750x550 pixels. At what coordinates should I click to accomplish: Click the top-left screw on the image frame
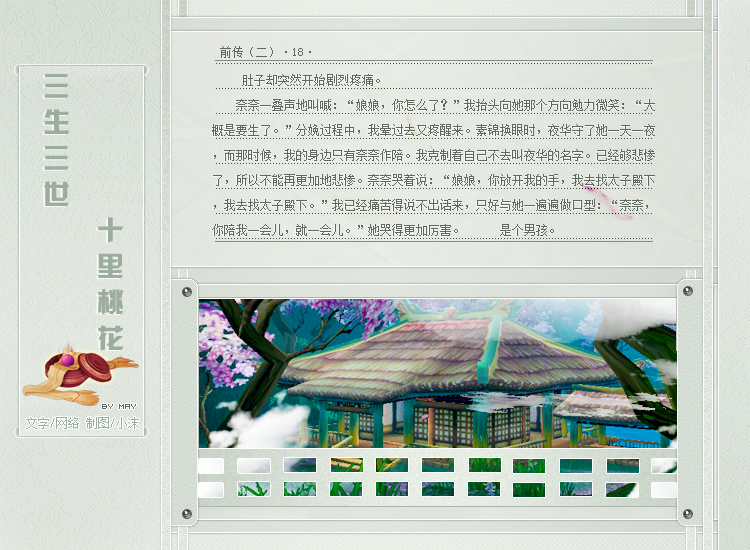(186, 292)
